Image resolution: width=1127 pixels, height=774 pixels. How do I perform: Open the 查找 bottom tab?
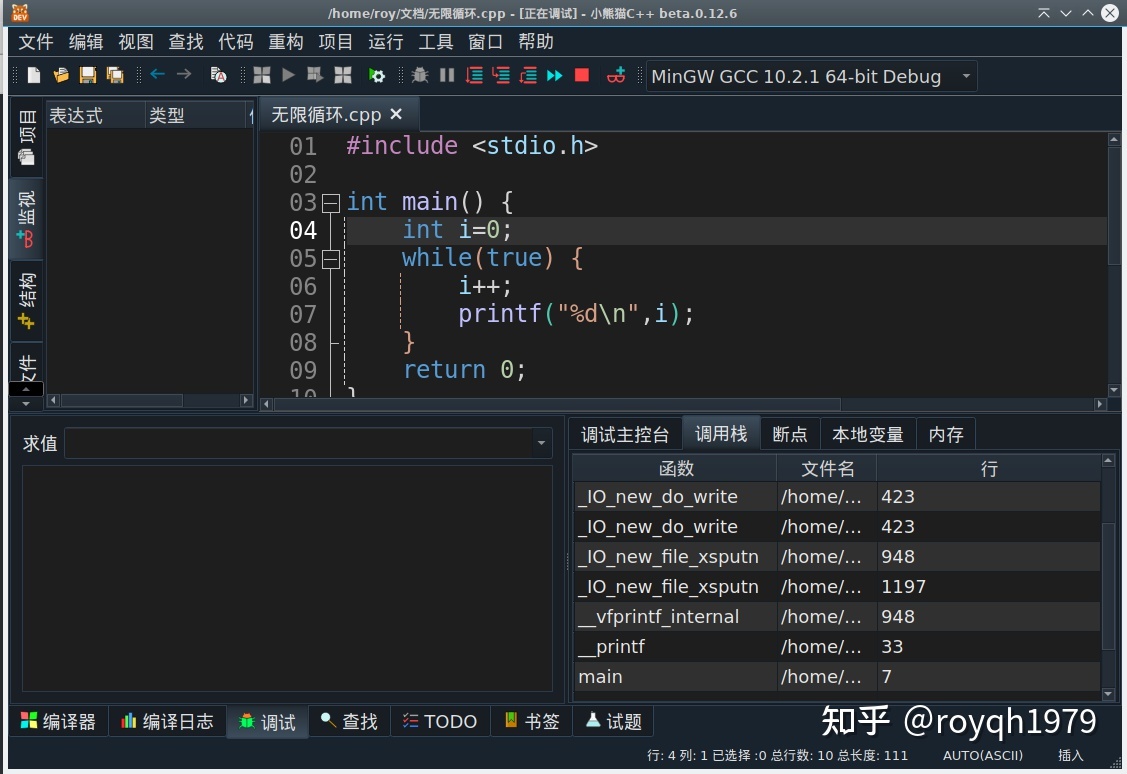click(349, 722)
